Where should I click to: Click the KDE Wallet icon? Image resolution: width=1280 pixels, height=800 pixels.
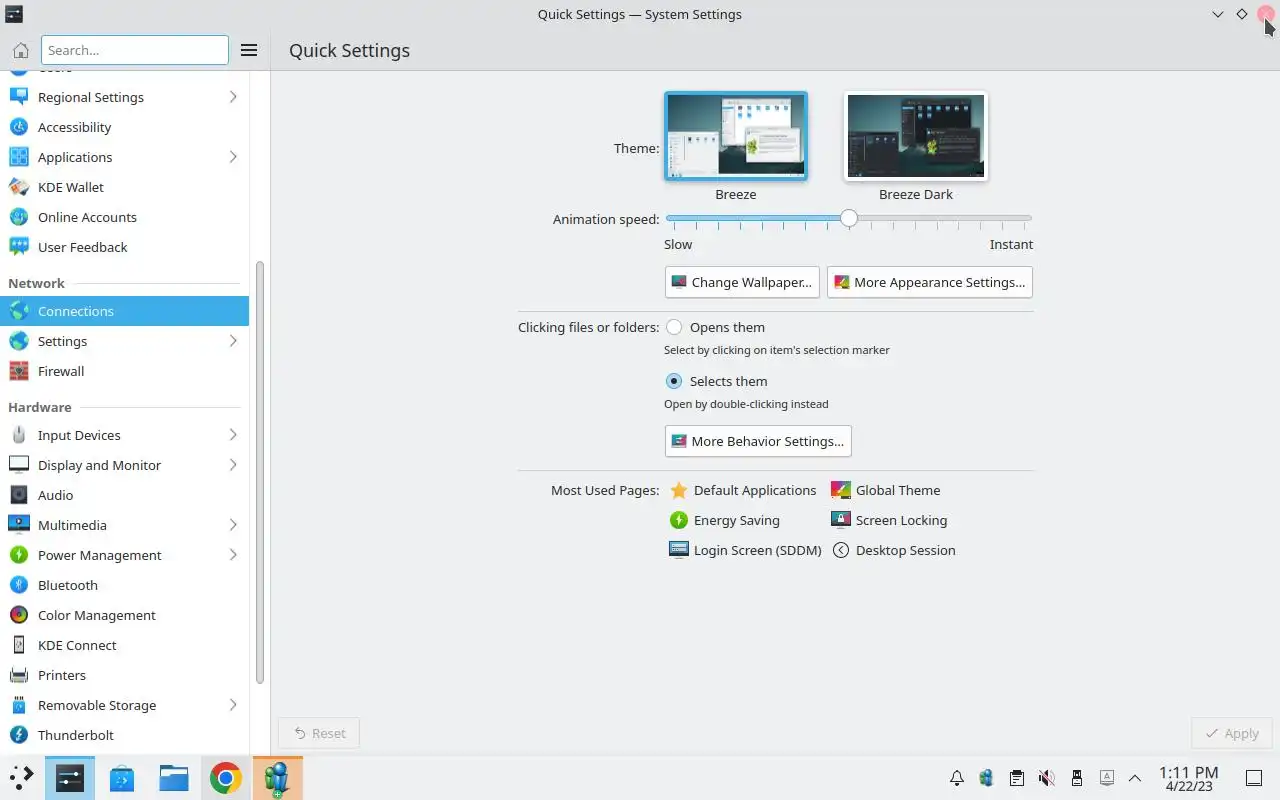[18, 187]
